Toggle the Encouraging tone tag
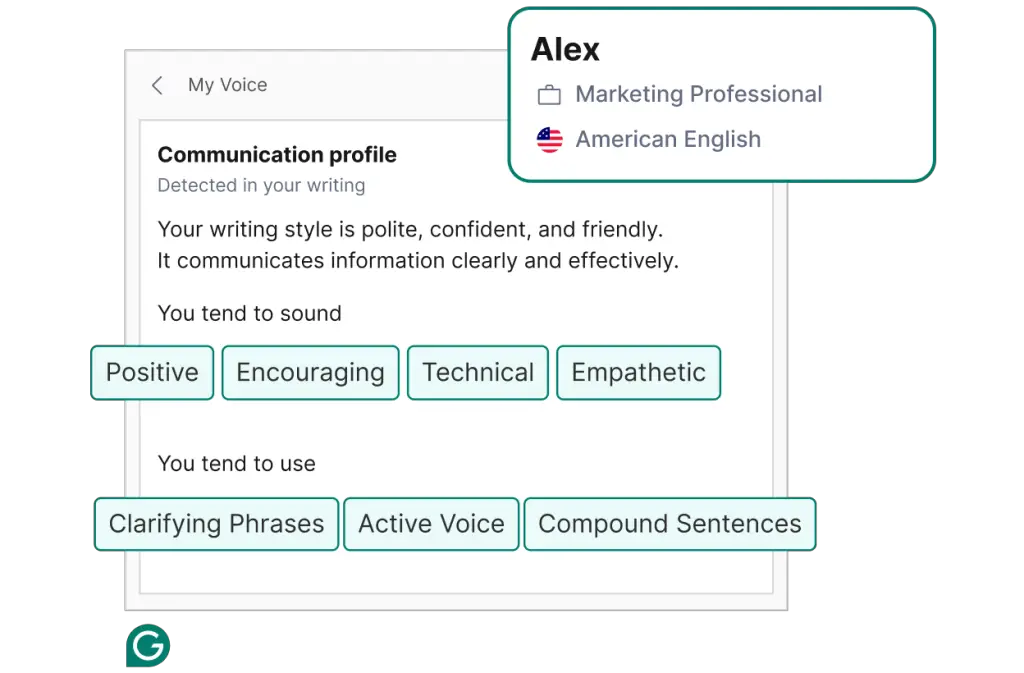Viewport: 1024px width, 673px height. click(x=310, y=373)
